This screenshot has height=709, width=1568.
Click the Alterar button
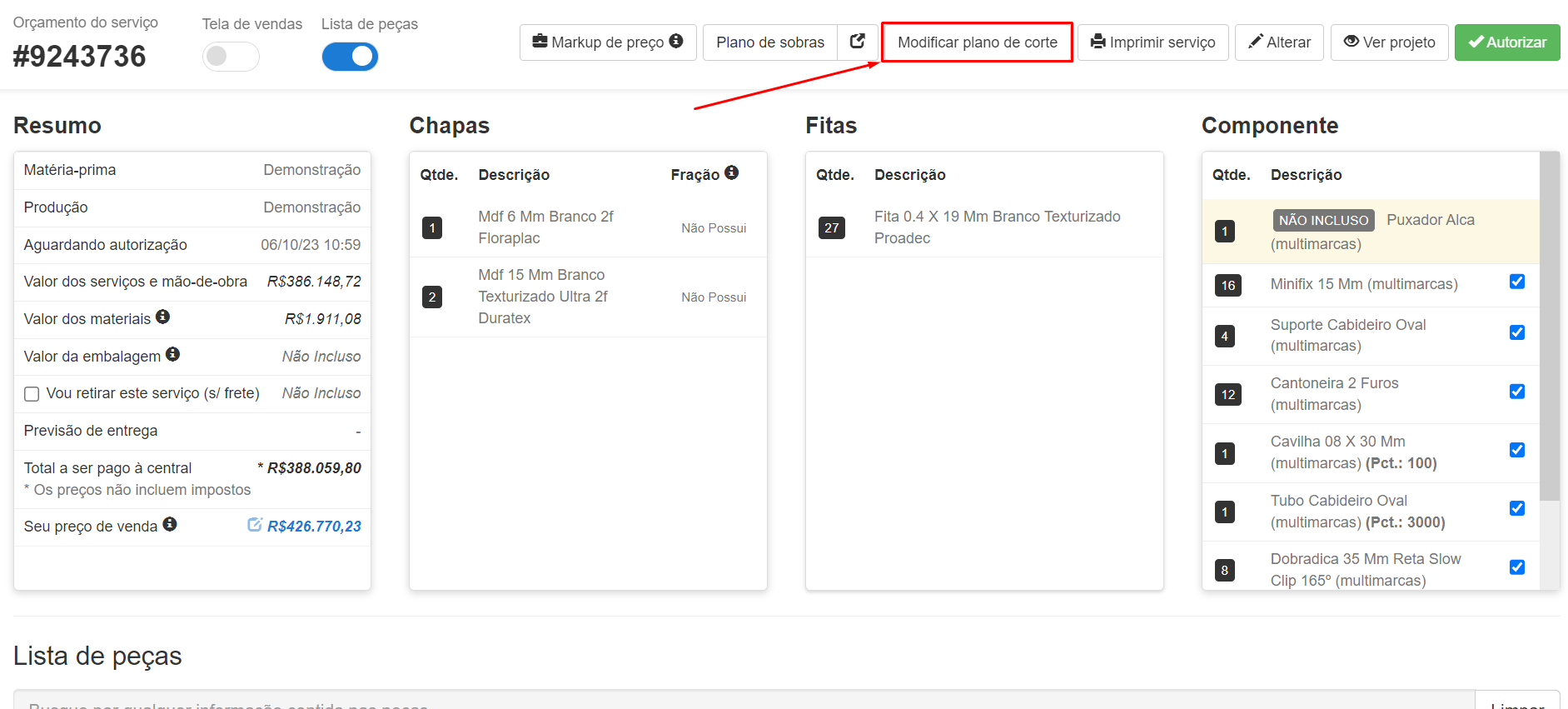click(x=1279, y=42)
